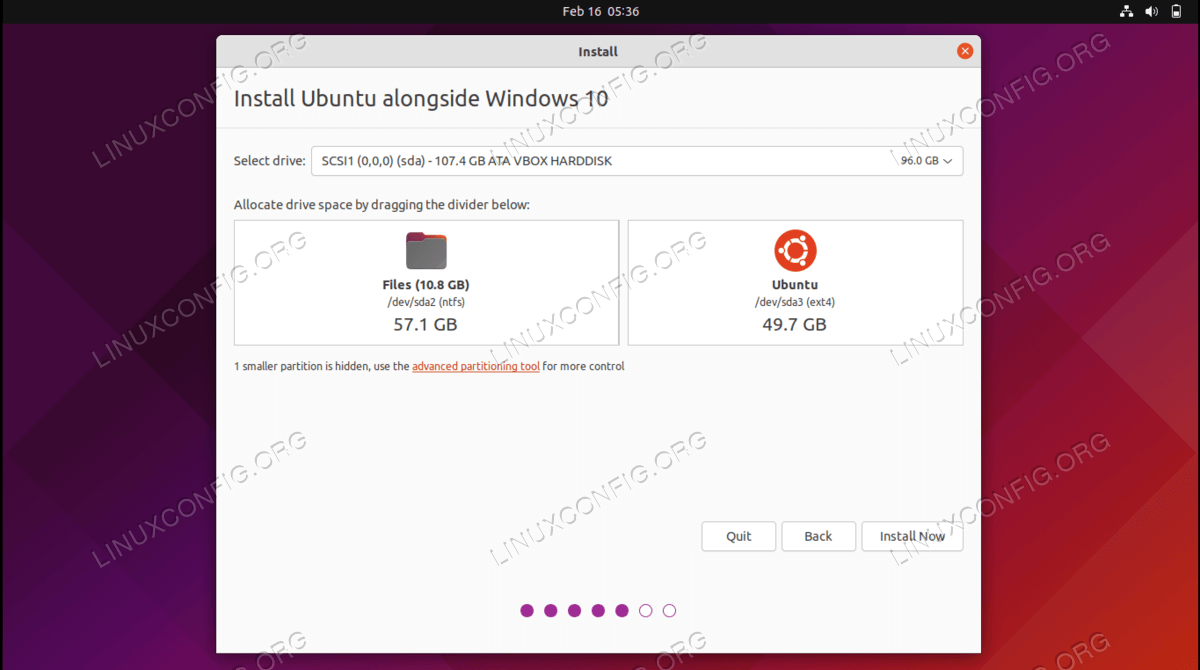Select the Ubuntu 49.7 GB partition box

tap(795, 283)
